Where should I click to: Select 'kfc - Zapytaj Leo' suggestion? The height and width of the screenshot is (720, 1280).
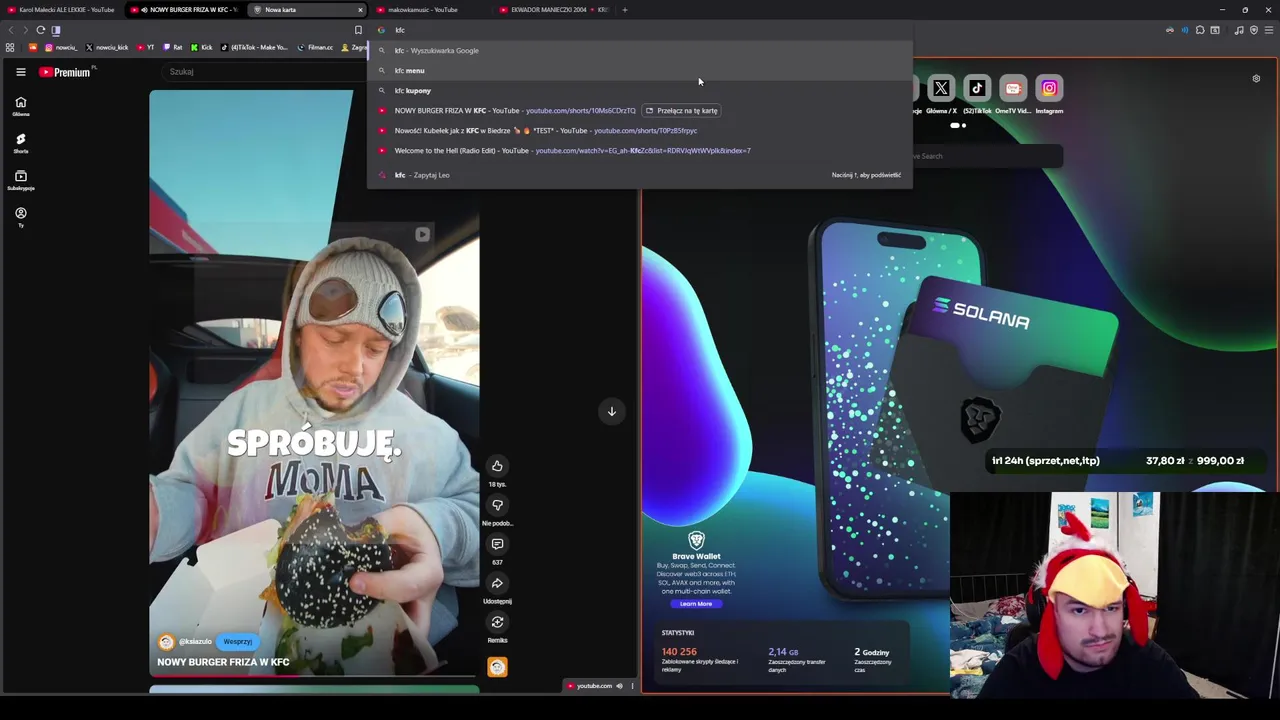point(640,175)
